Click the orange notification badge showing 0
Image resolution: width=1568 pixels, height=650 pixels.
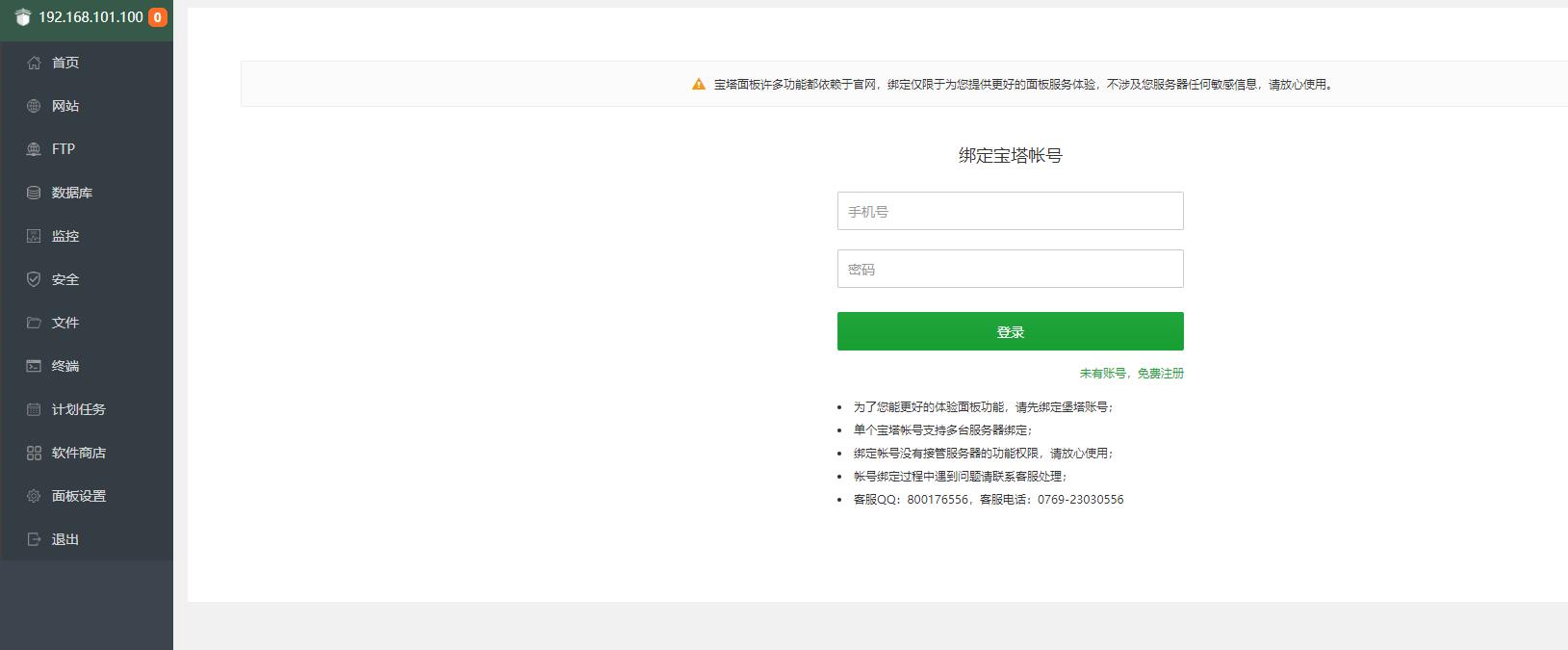pos(158,17)
